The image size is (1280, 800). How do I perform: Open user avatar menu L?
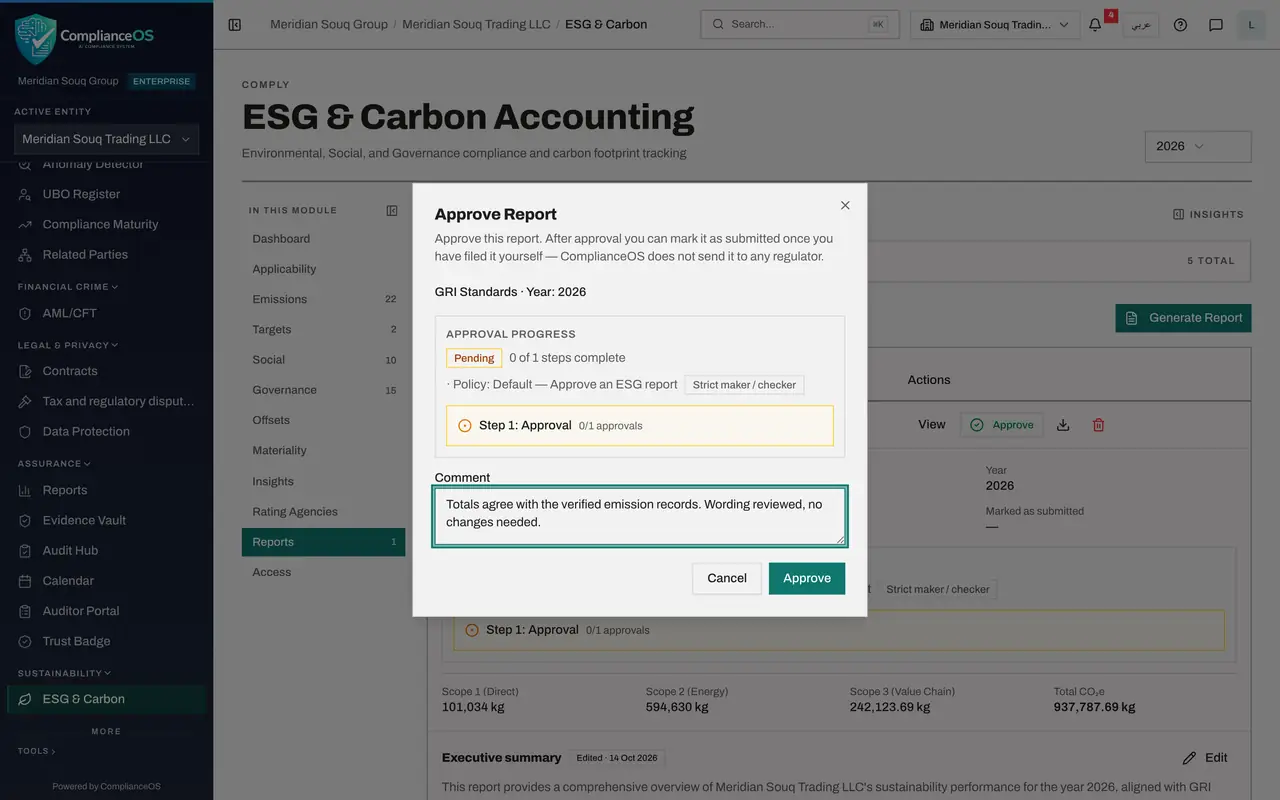click(x=1251, y=25)
